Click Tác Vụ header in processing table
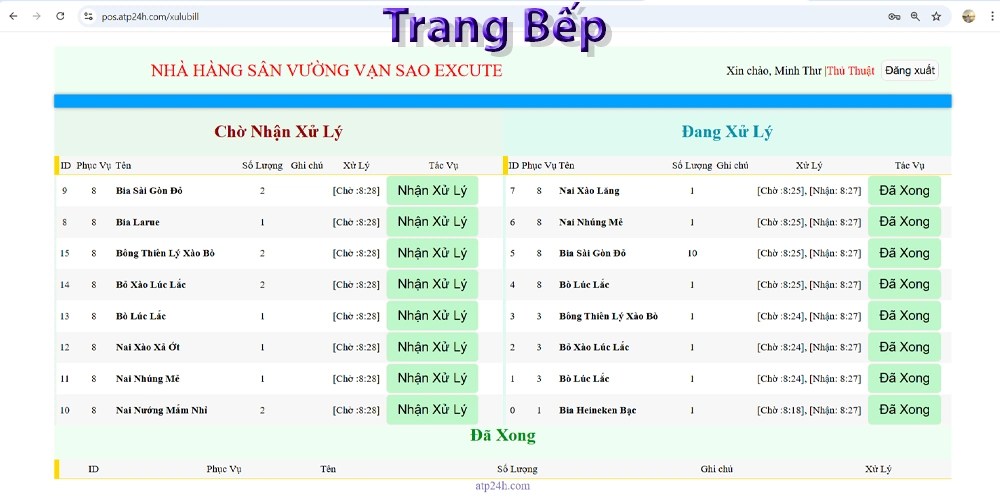This screenshot has width=1000, height=500. [x=909, y=166]
